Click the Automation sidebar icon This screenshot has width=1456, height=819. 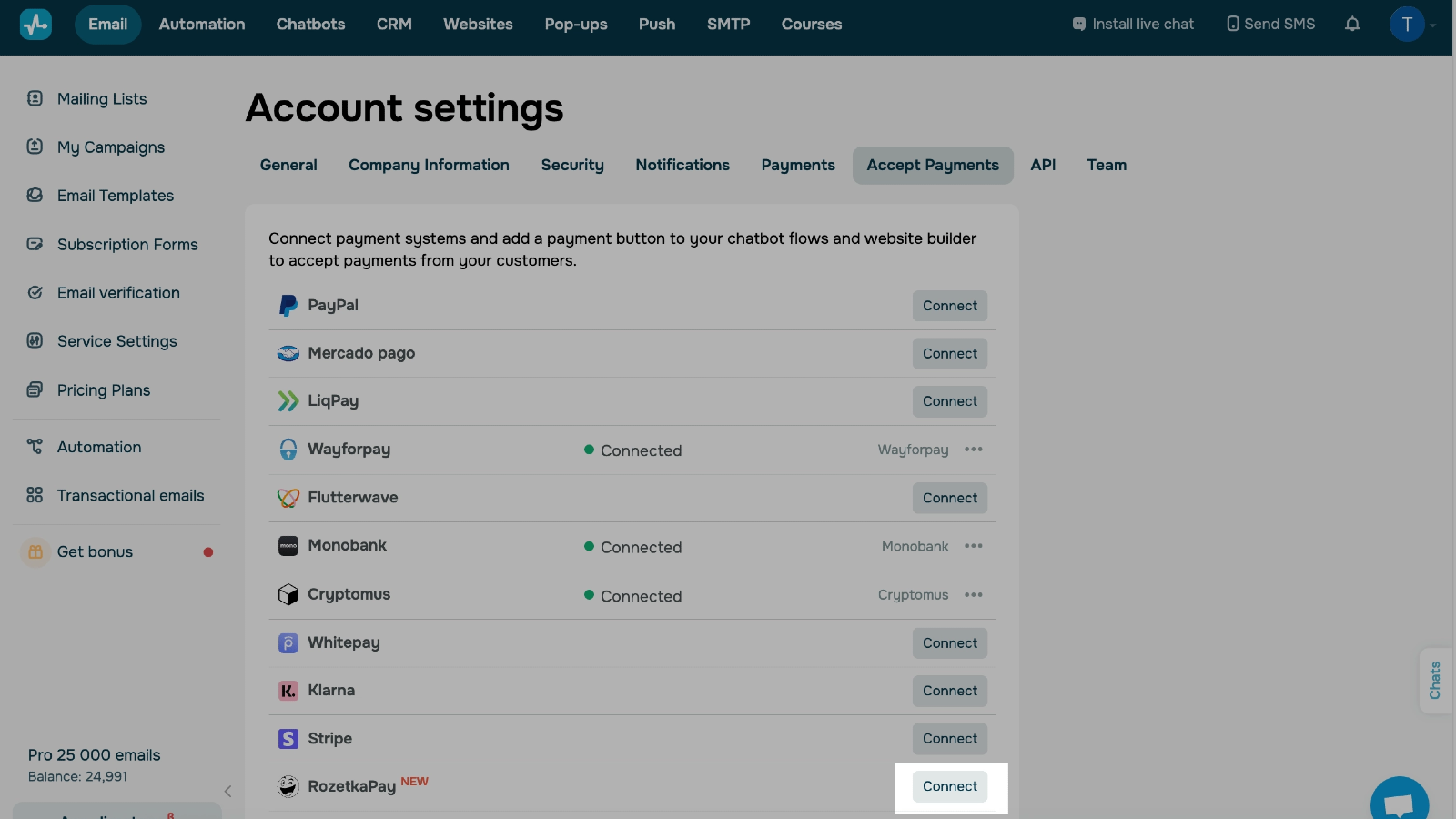(x=35, y=446)
